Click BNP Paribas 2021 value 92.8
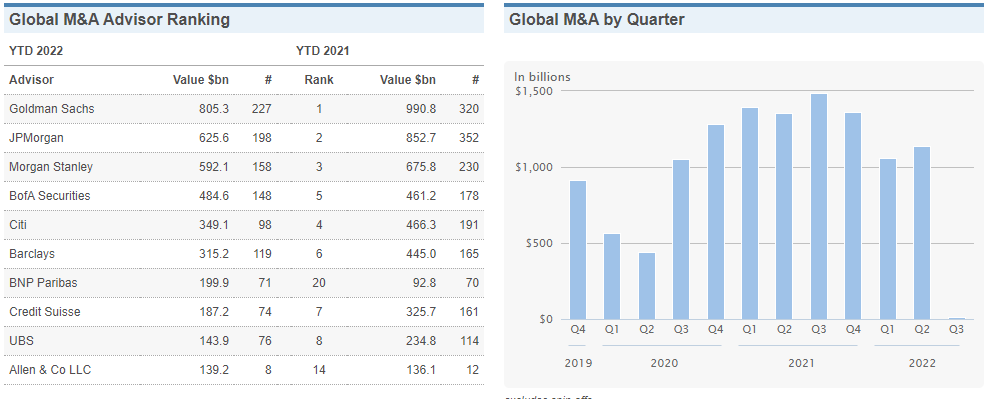Viewport: 985px width, 399px height. [423, 283]
